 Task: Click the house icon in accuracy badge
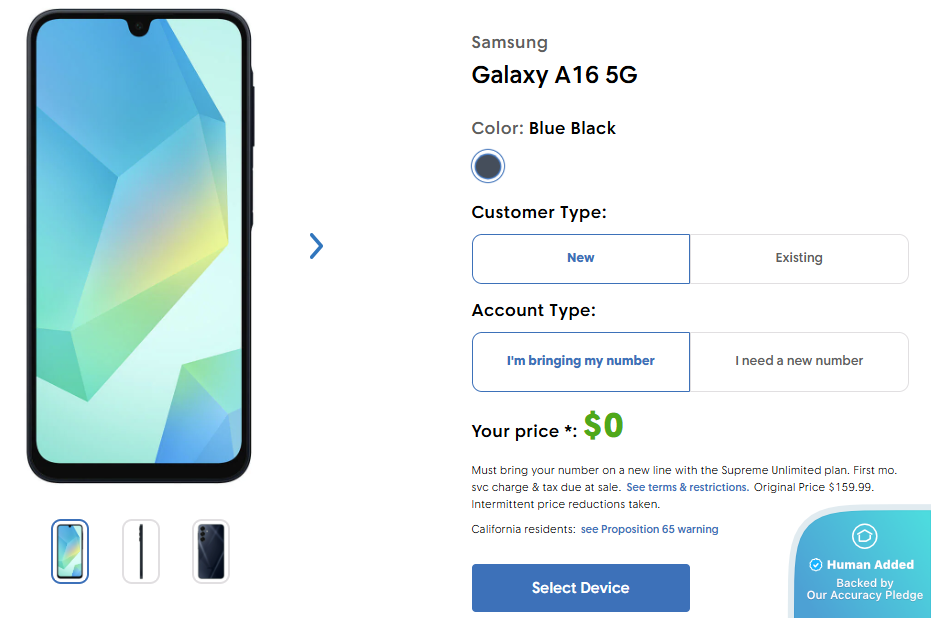click(864, 536)
